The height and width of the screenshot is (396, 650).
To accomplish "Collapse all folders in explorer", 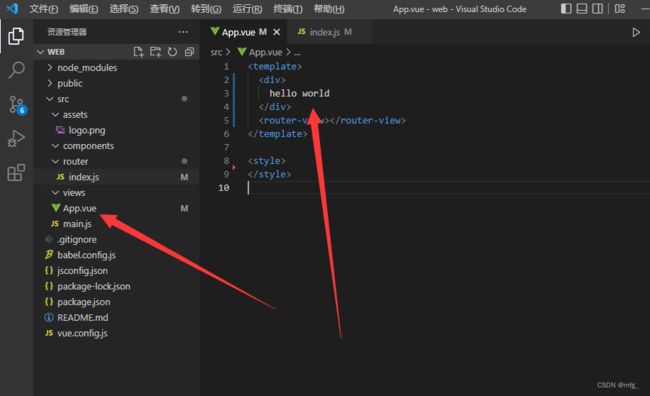I will 189,52.
